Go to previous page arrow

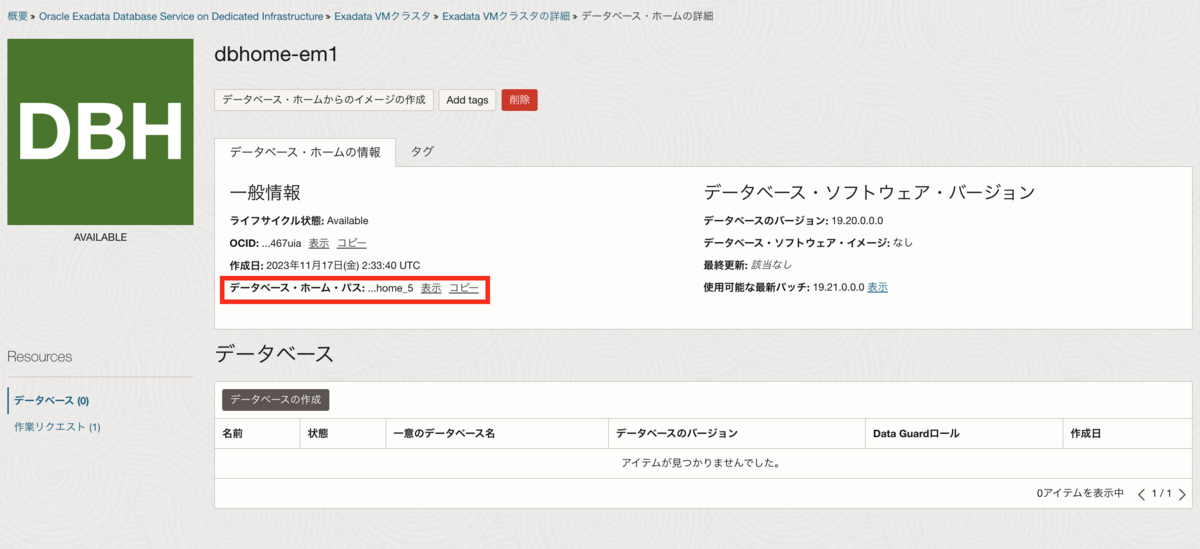1142,494
